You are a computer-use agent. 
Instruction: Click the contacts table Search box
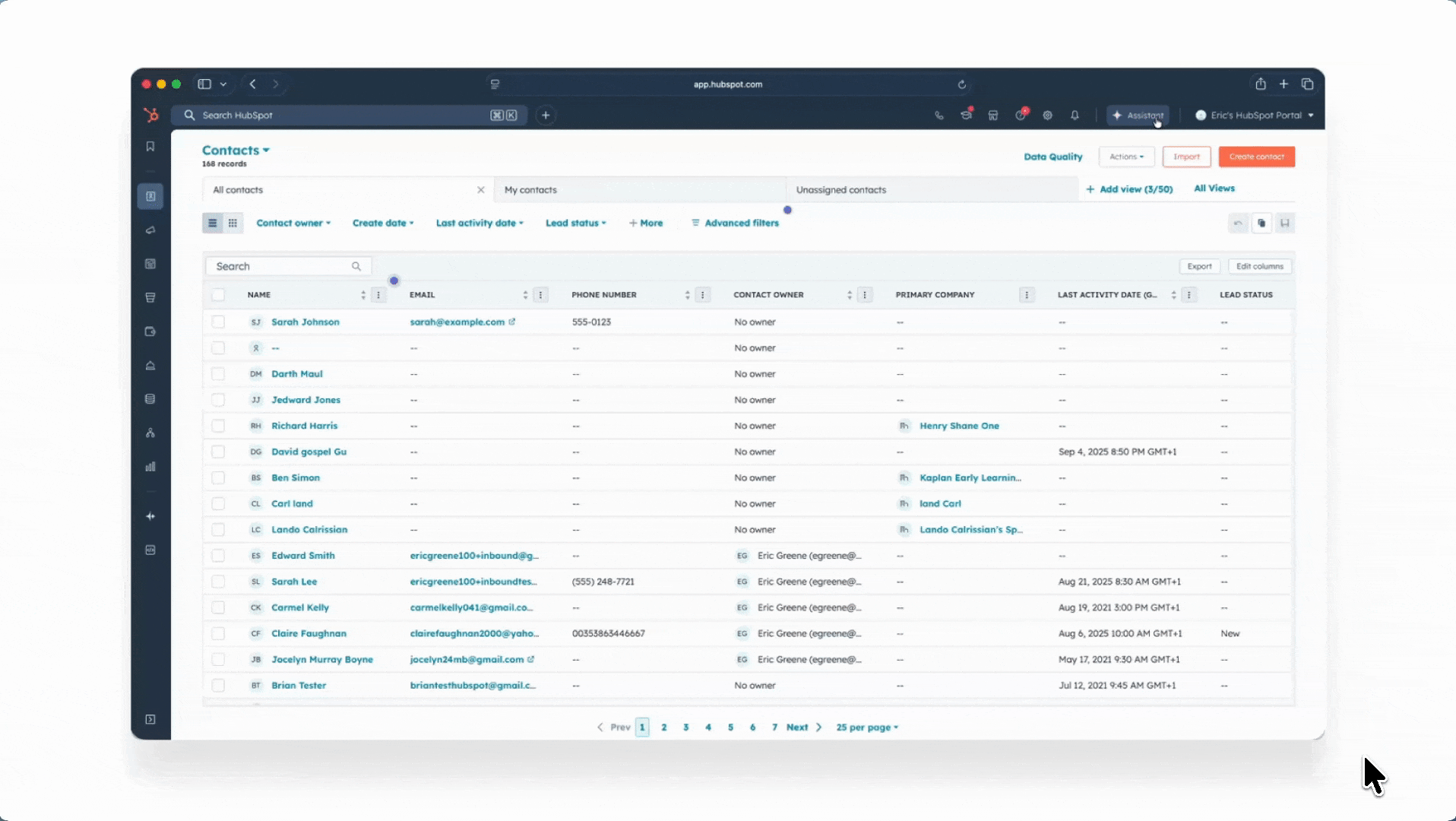click(289, 266)
